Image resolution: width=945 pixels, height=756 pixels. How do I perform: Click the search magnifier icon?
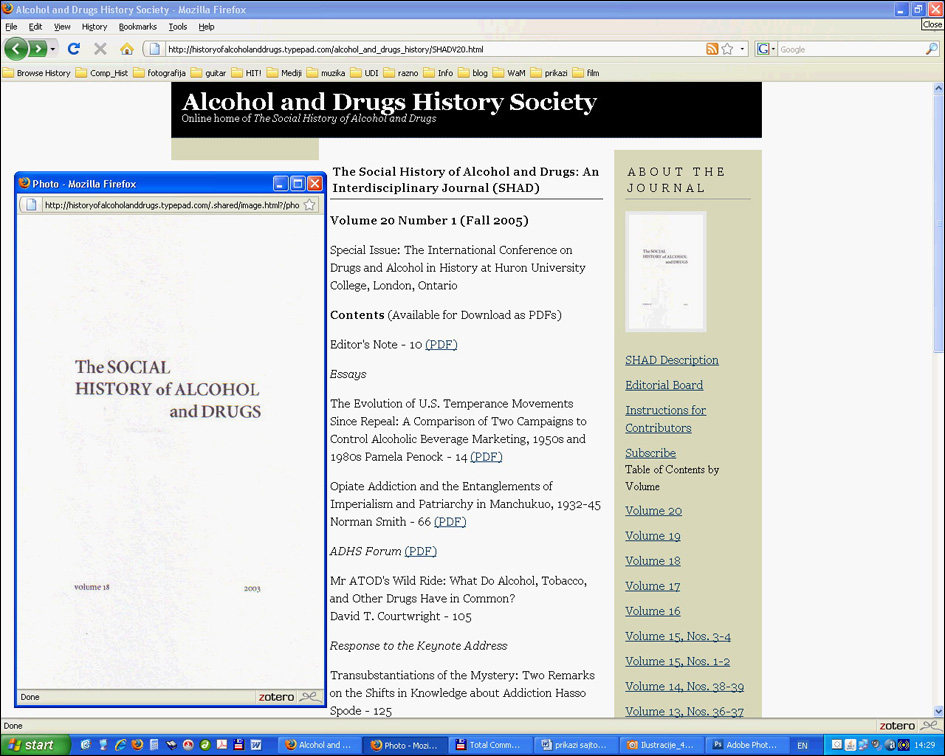[x=932, y=48]
